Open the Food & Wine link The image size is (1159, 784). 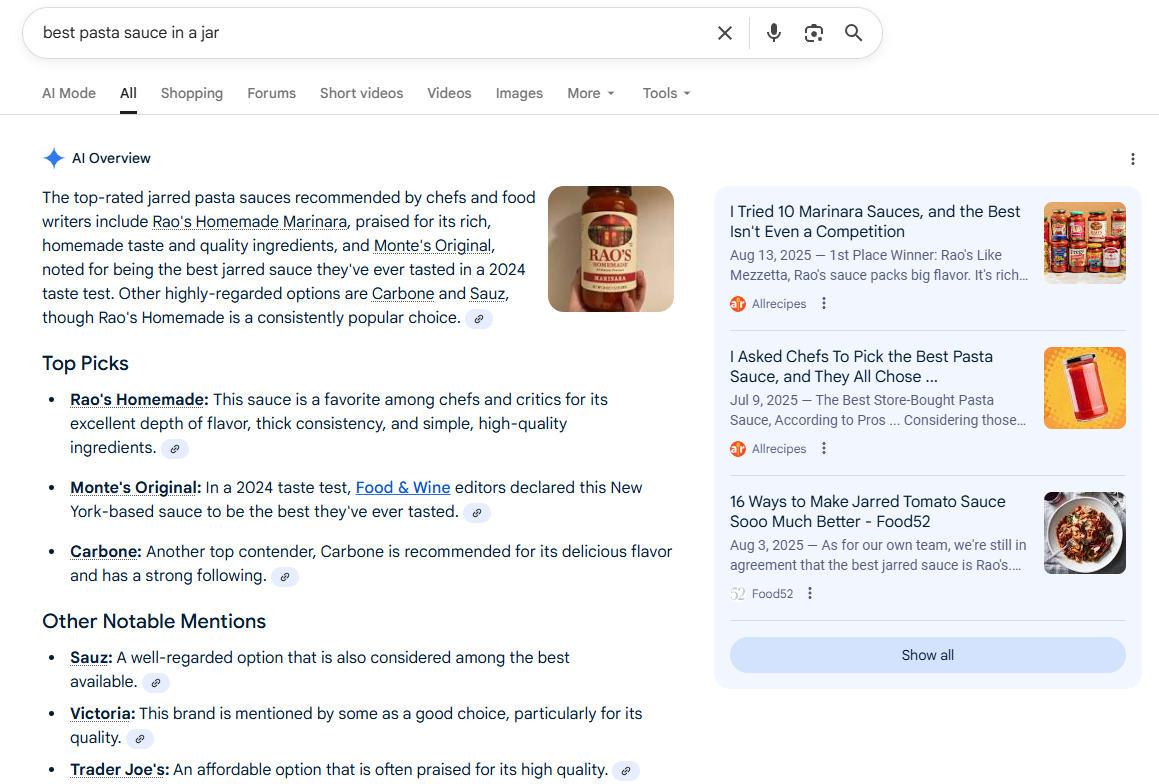coord(403,487)
